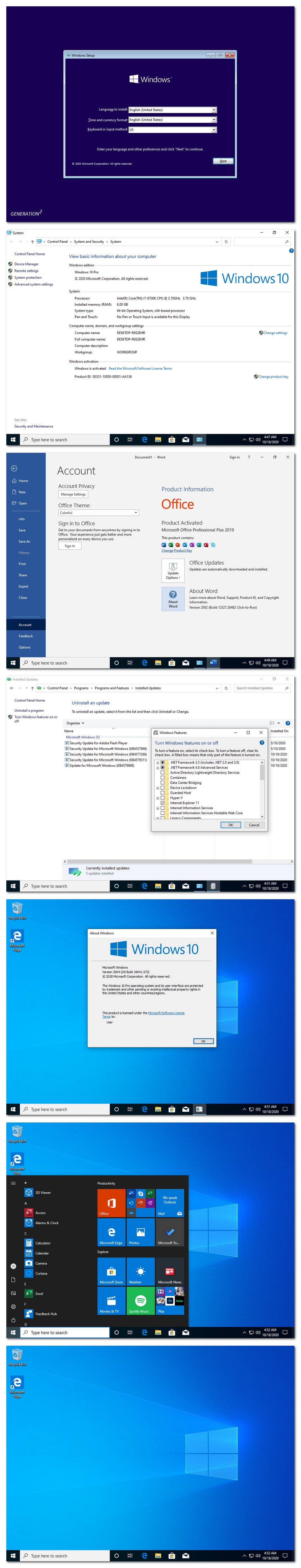Click Cancel in Windows Features dialog
The image size is (301, 1568).
254,825
